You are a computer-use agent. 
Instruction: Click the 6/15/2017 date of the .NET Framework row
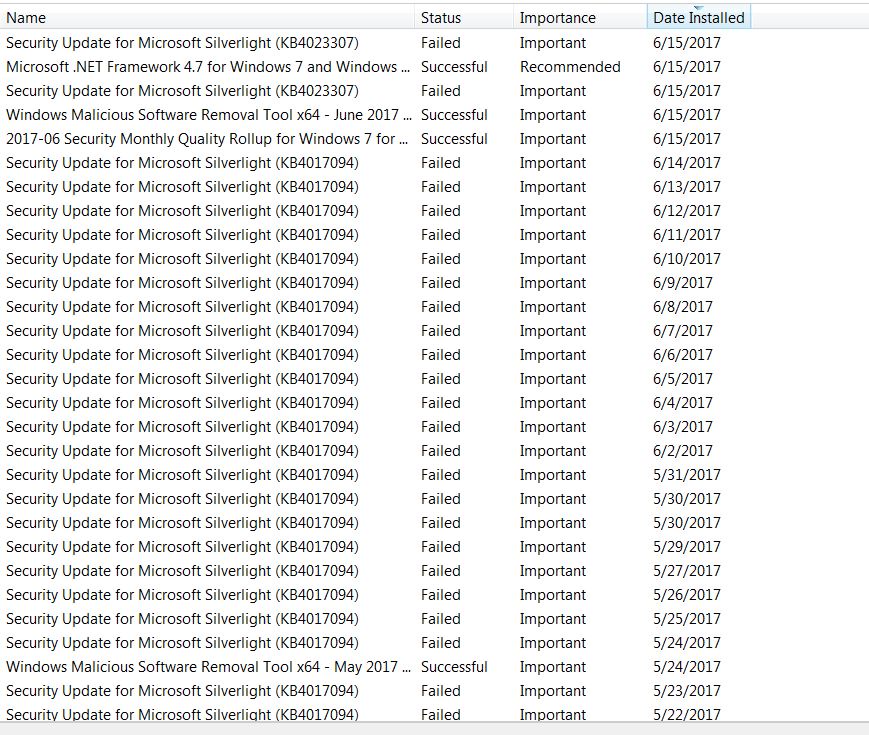(x=687, y=67)
